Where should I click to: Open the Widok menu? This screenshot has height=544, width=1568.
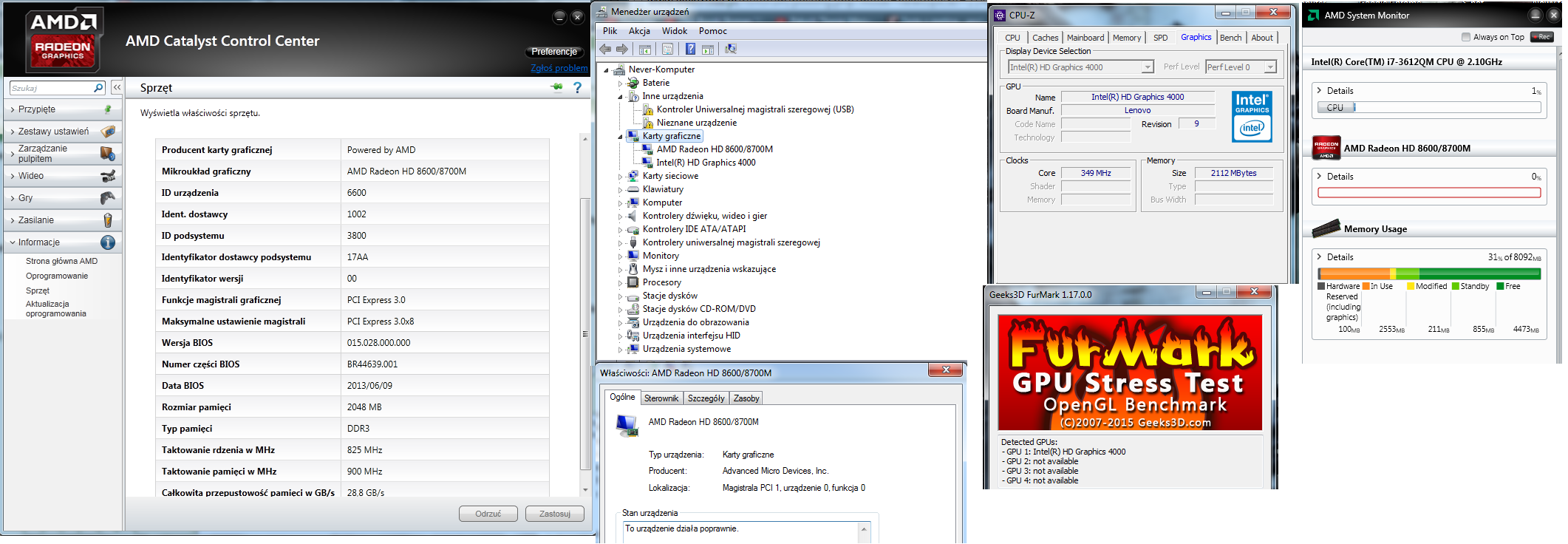675,31
